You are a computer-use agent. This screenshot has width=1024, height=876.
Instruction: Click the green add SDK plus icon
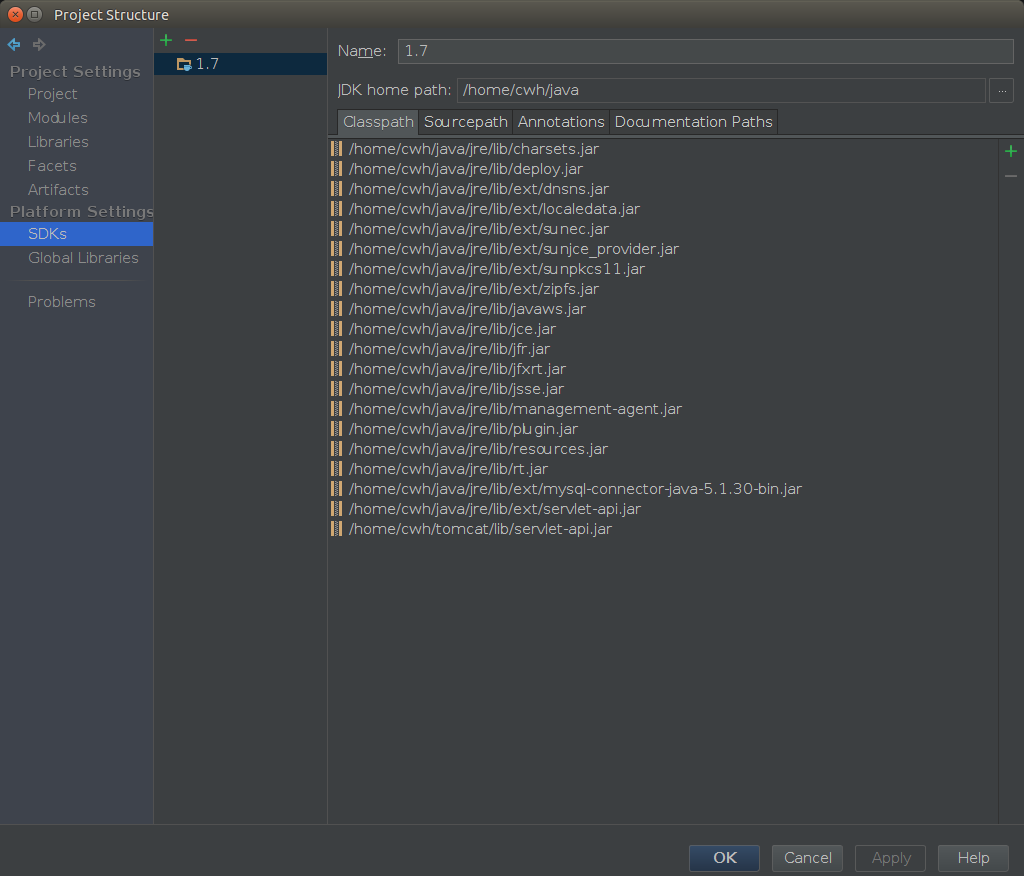click(x=166, y=40)
